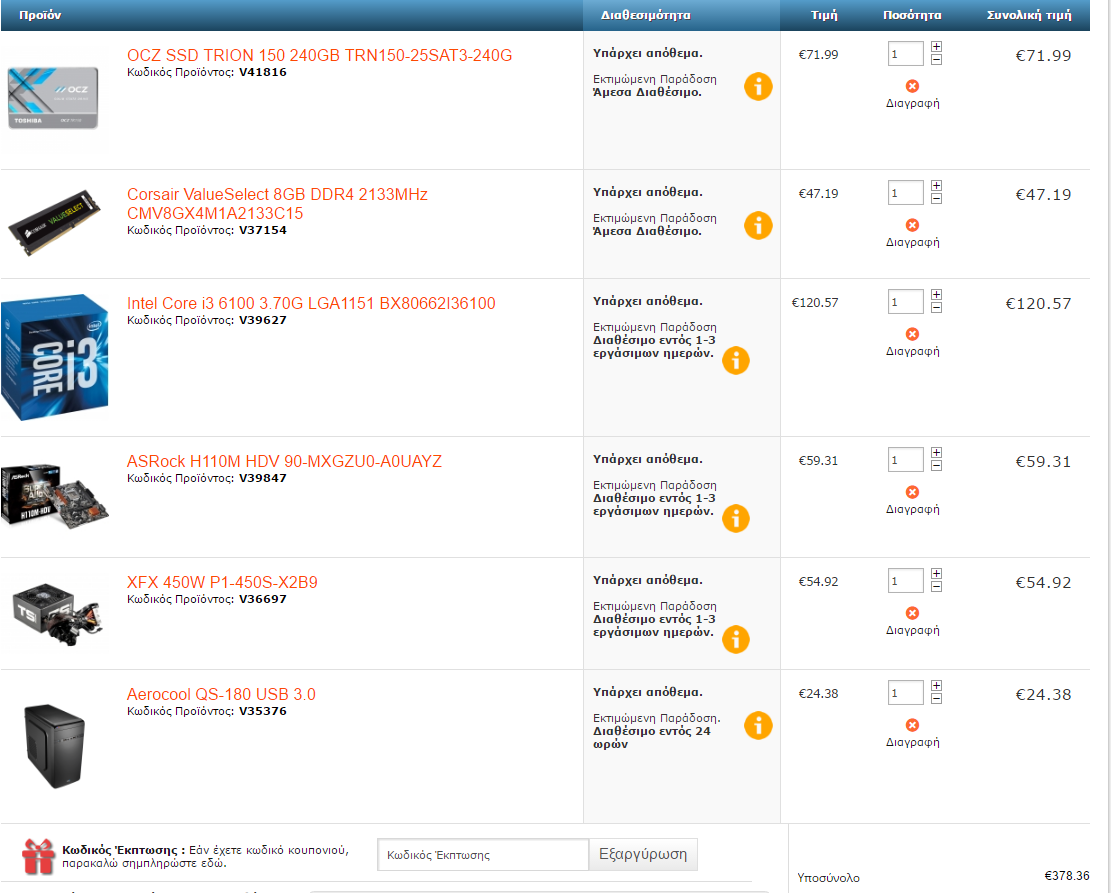The width and height of the screenshot is (1111, 893).
Task: Focus the Κωδικός Έκπτωσης coupon input field
Action: (483, 854)
